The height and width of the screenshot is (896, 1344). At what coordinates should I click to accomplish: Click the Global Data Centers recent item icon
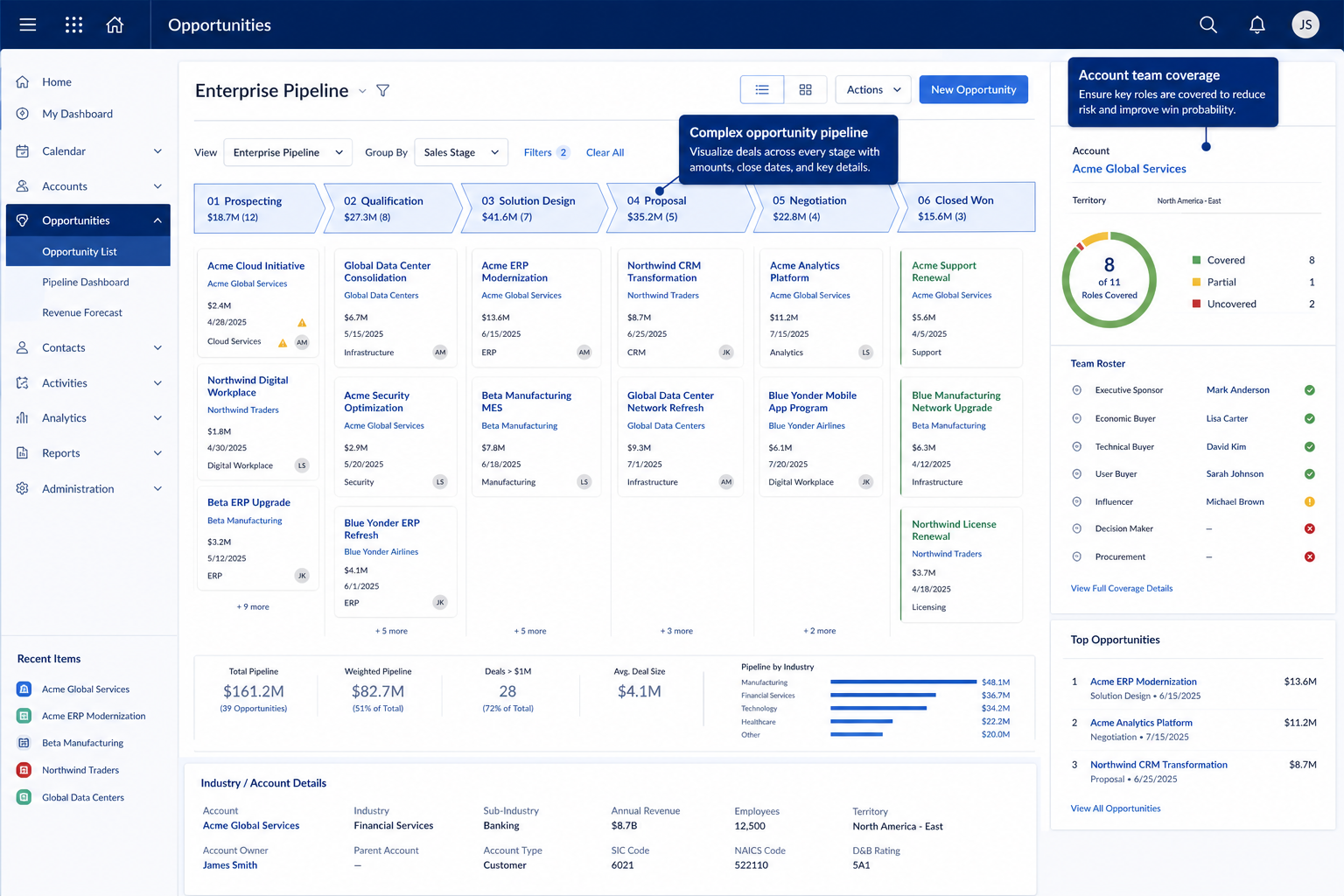coord(24,797)
